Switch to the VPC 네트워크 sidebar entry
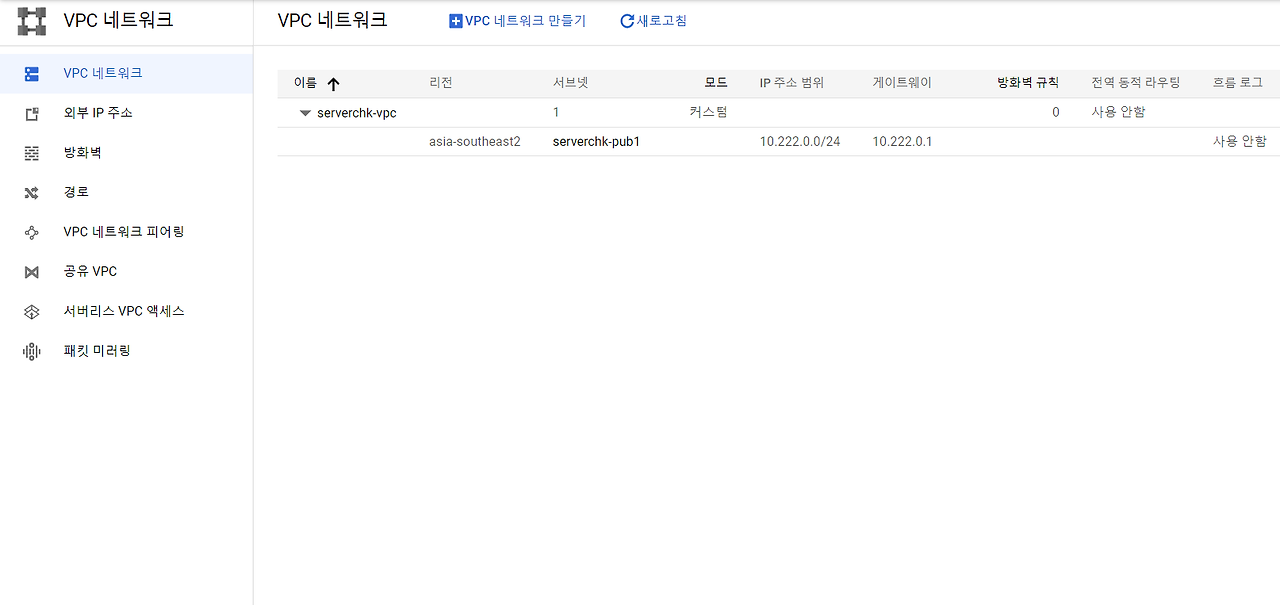 tap(100, 72)
